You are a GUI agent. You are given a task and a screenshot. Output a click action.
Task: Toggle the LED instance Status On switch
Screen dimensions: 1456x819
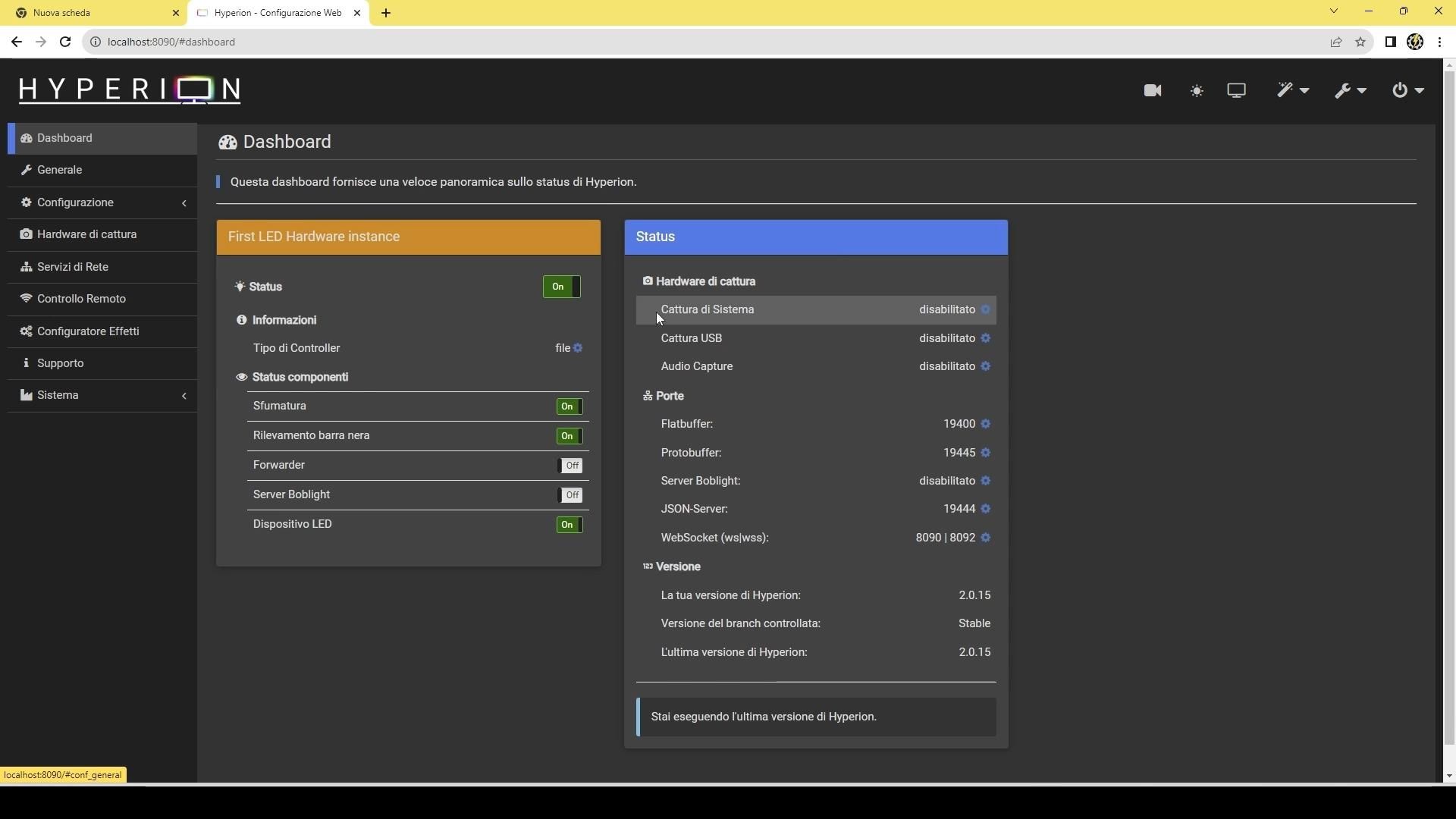click(x=561, y=287)
